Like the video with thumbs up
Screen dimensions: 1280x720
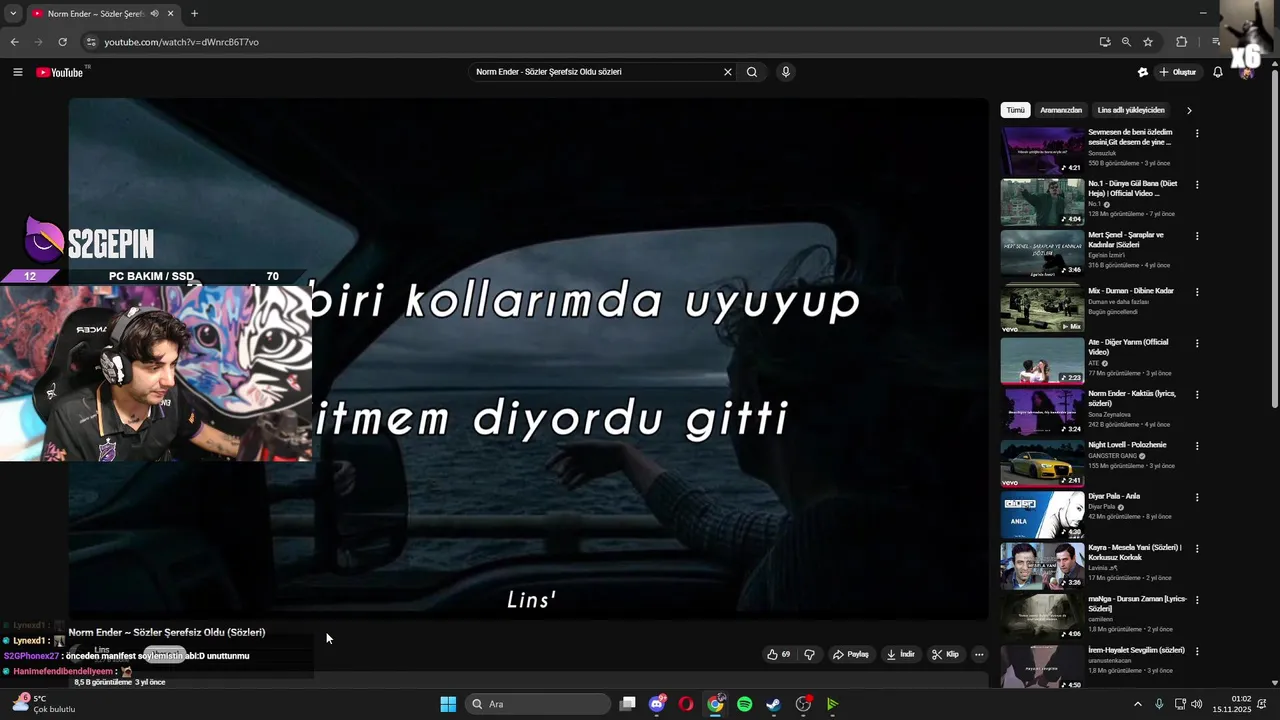coord(778,654)
